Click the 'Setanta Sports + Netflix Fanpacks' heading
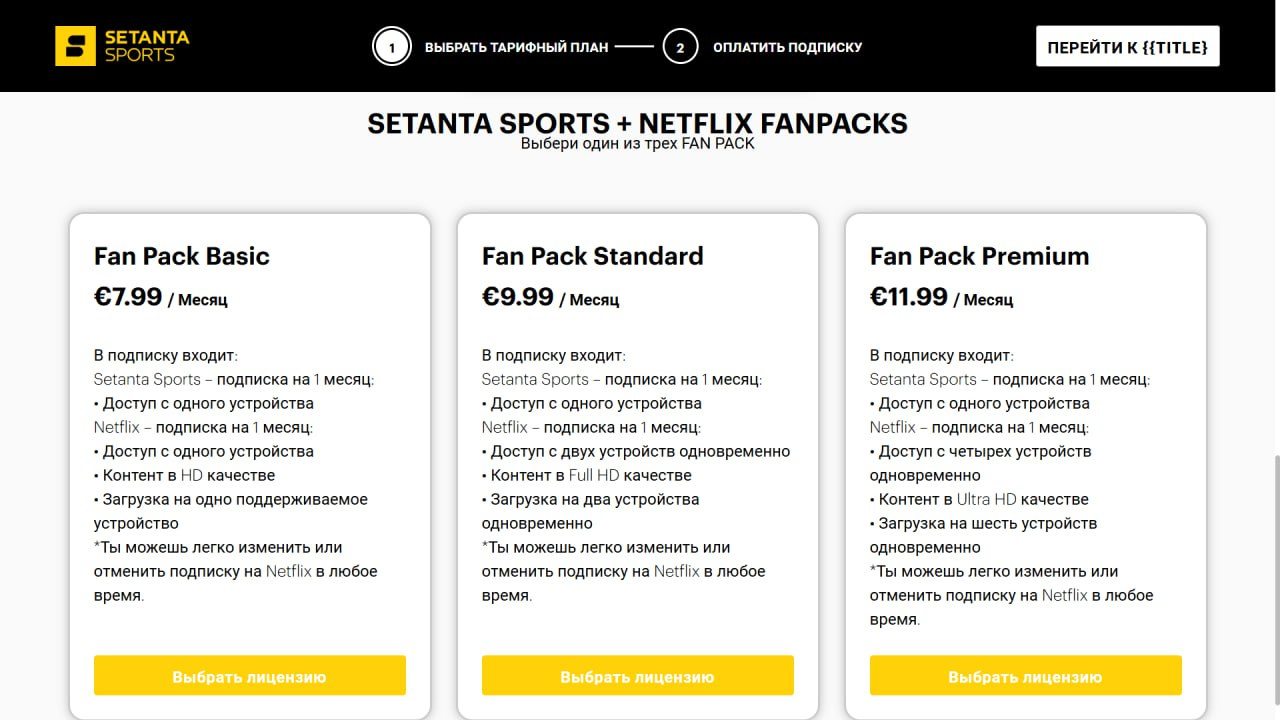Viewport: 1280px width, 720px height. coord(637,123)
